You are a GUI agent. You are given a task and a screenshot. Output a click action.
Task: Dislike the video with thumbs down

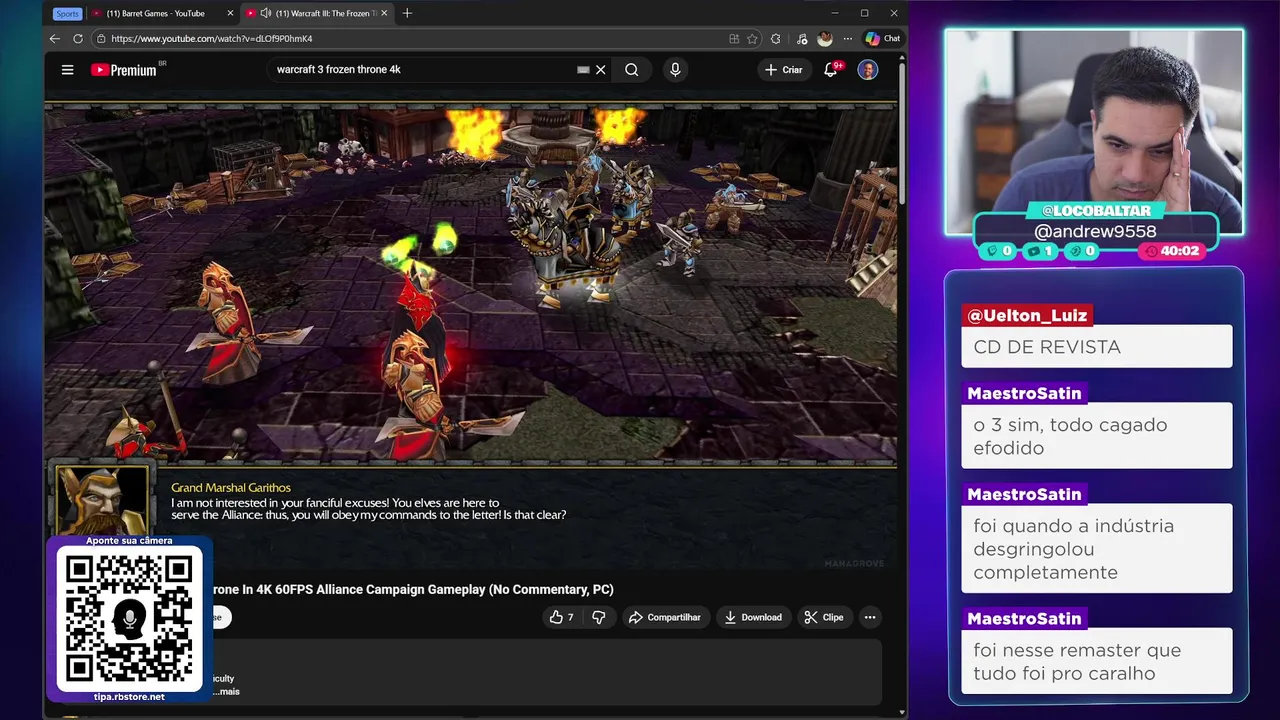[x=598, y=617]
